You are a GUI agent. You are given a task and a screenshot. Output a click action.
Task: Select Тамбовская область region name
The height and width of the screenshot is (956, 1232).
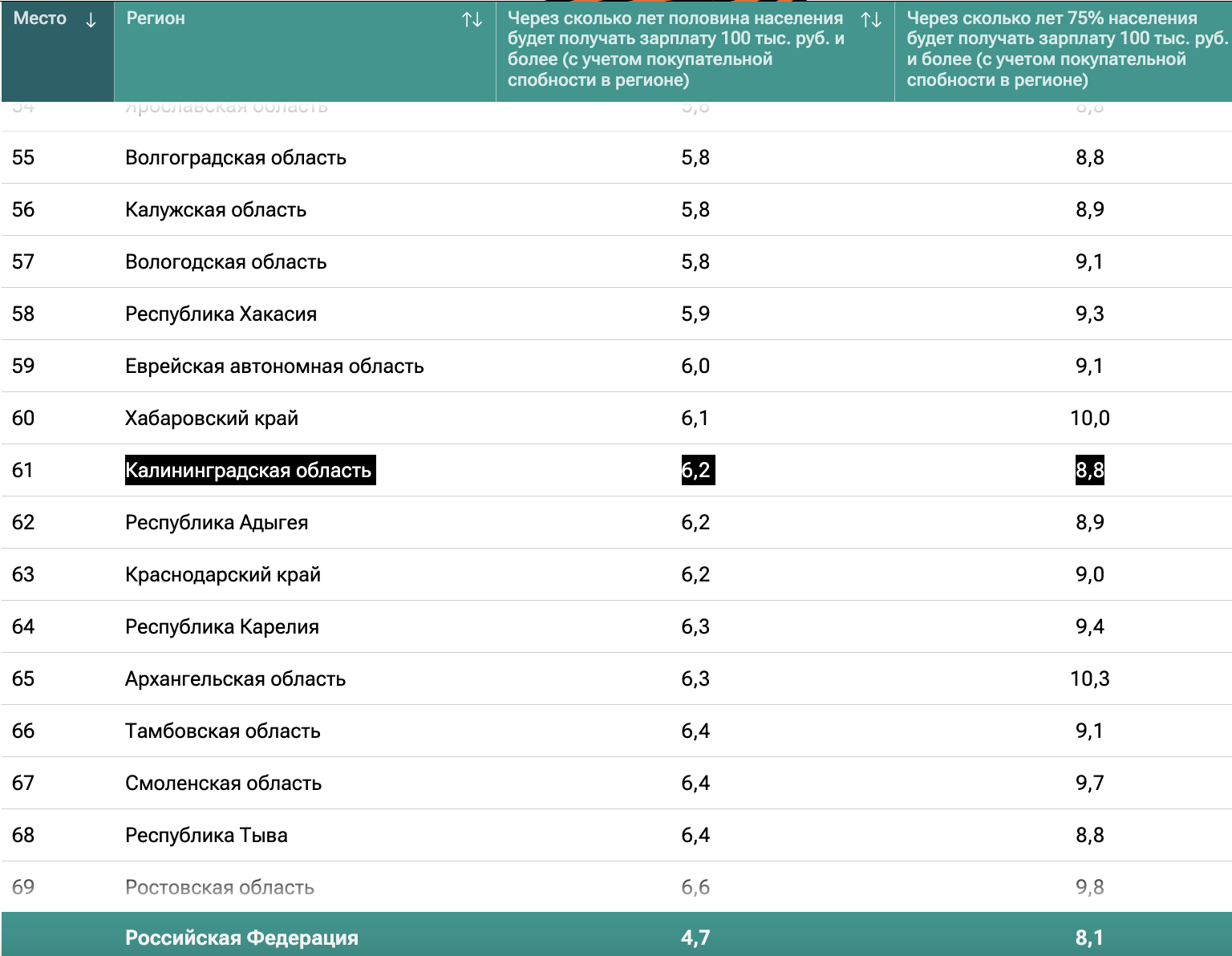click(223, 731)
